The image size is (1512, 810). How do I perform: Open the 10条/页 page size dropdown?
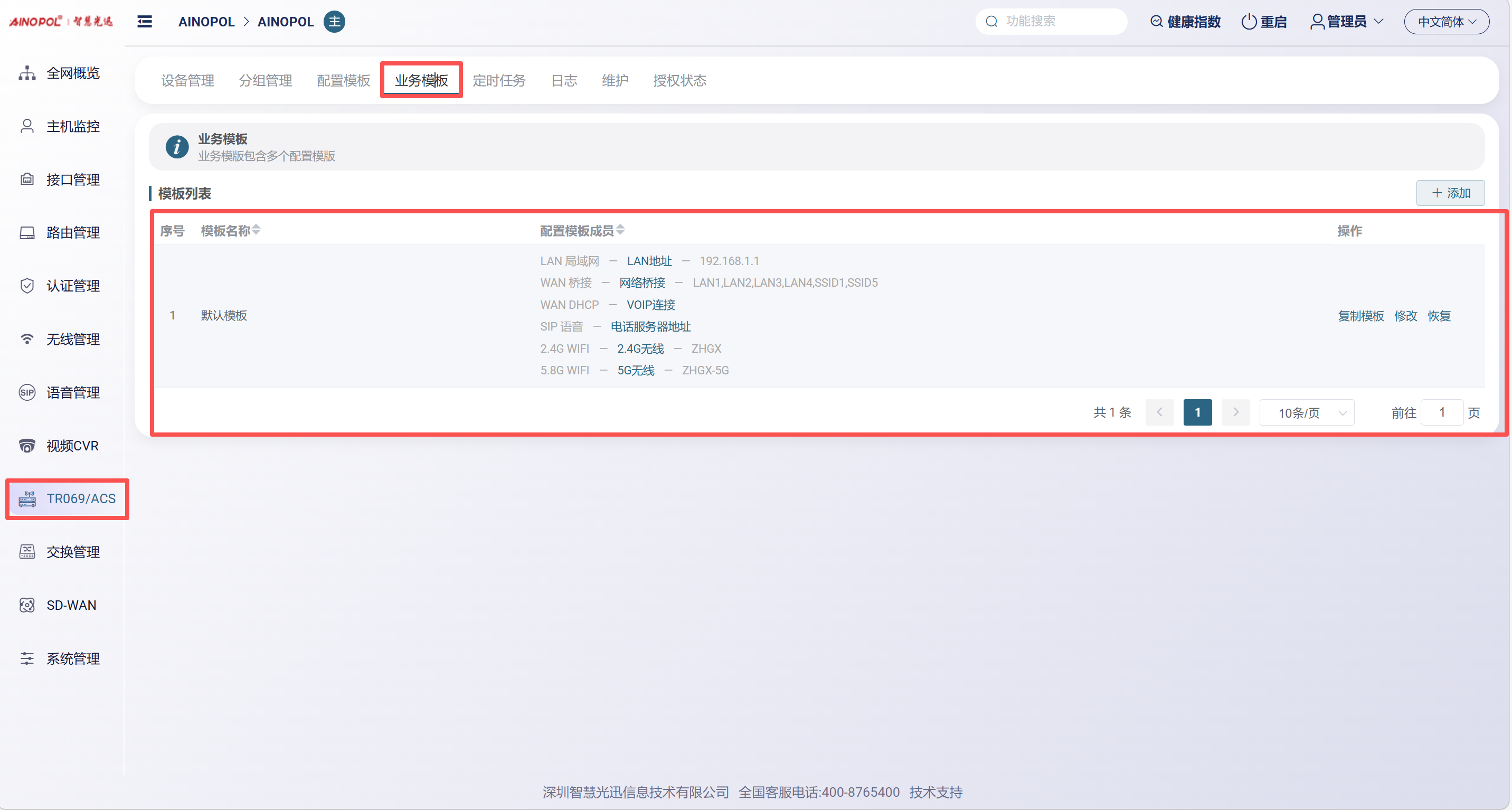[1307, 412]
